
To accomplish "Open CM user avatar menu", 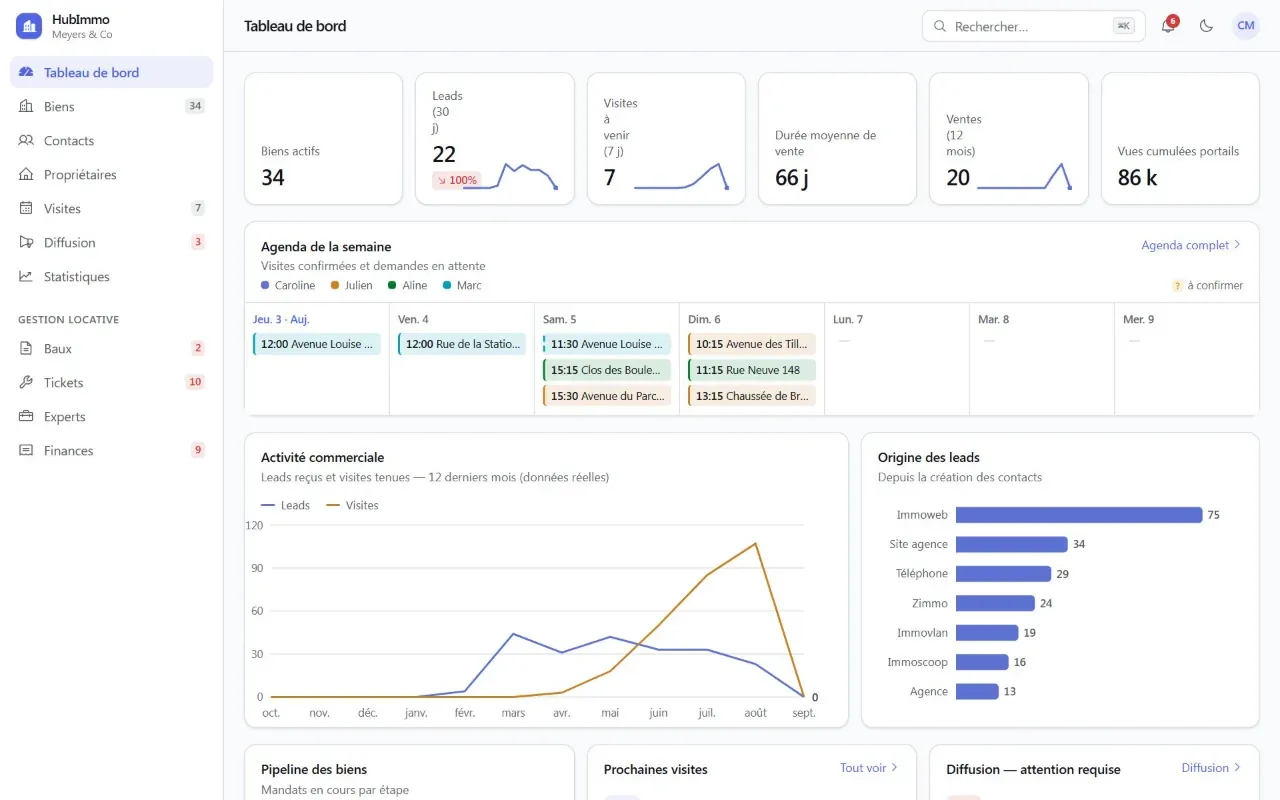I will point(1245,26).
